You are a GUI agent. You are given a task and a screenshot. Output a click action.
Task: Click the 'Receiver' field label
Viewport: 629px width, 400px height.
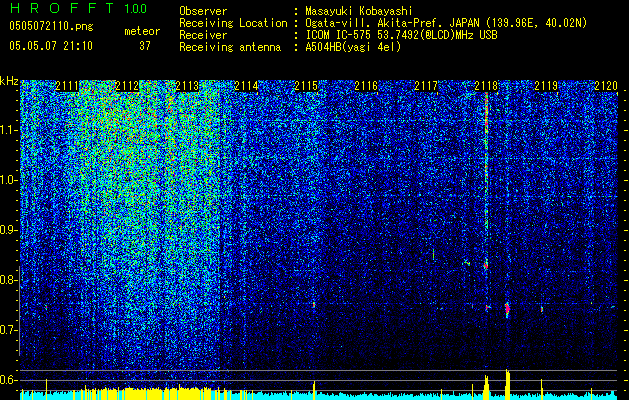[203, 35]
